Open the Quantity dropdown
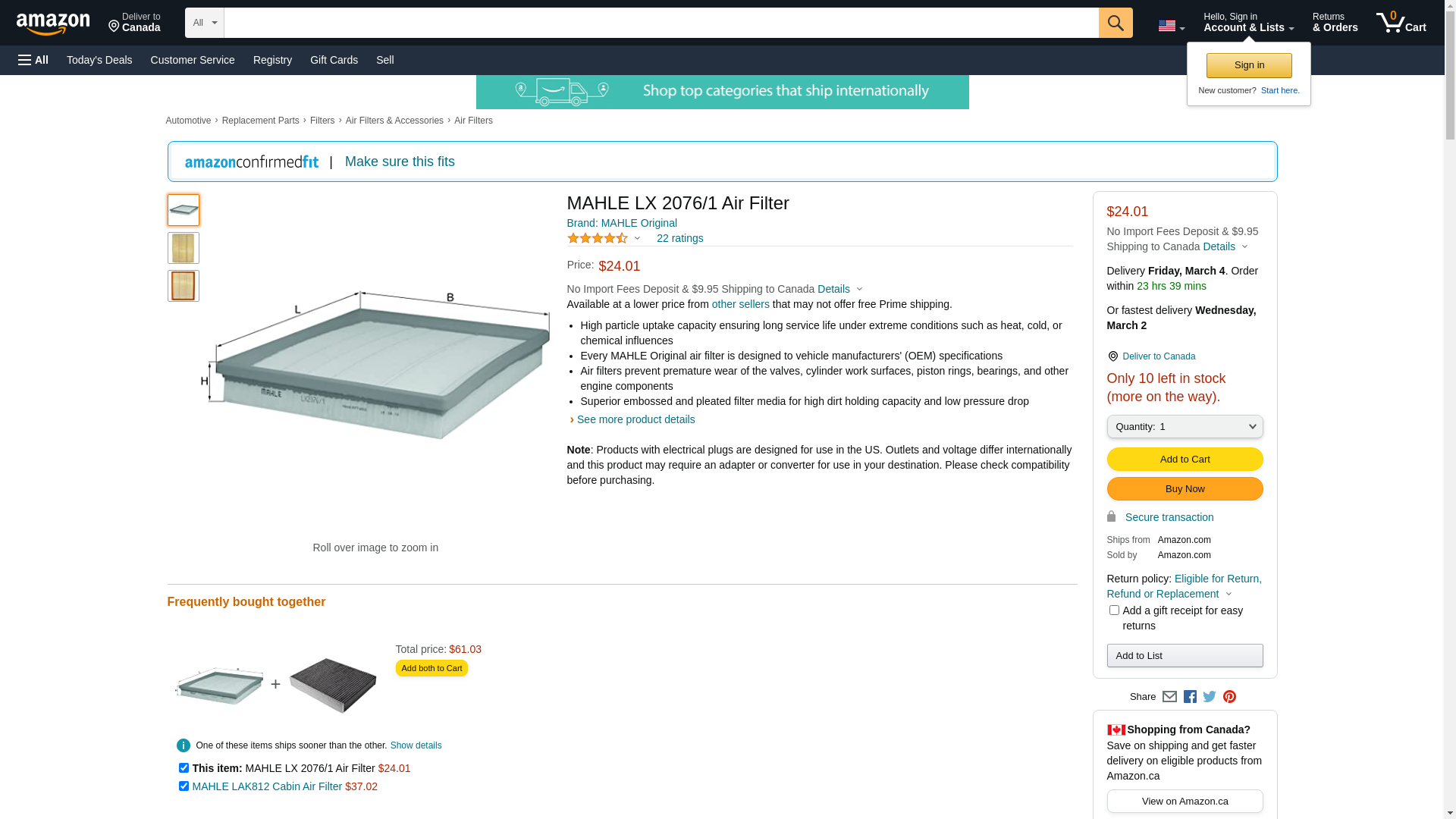Image resolution: width=1456 pixels, height=819 pixels. tap(1185, 427)
